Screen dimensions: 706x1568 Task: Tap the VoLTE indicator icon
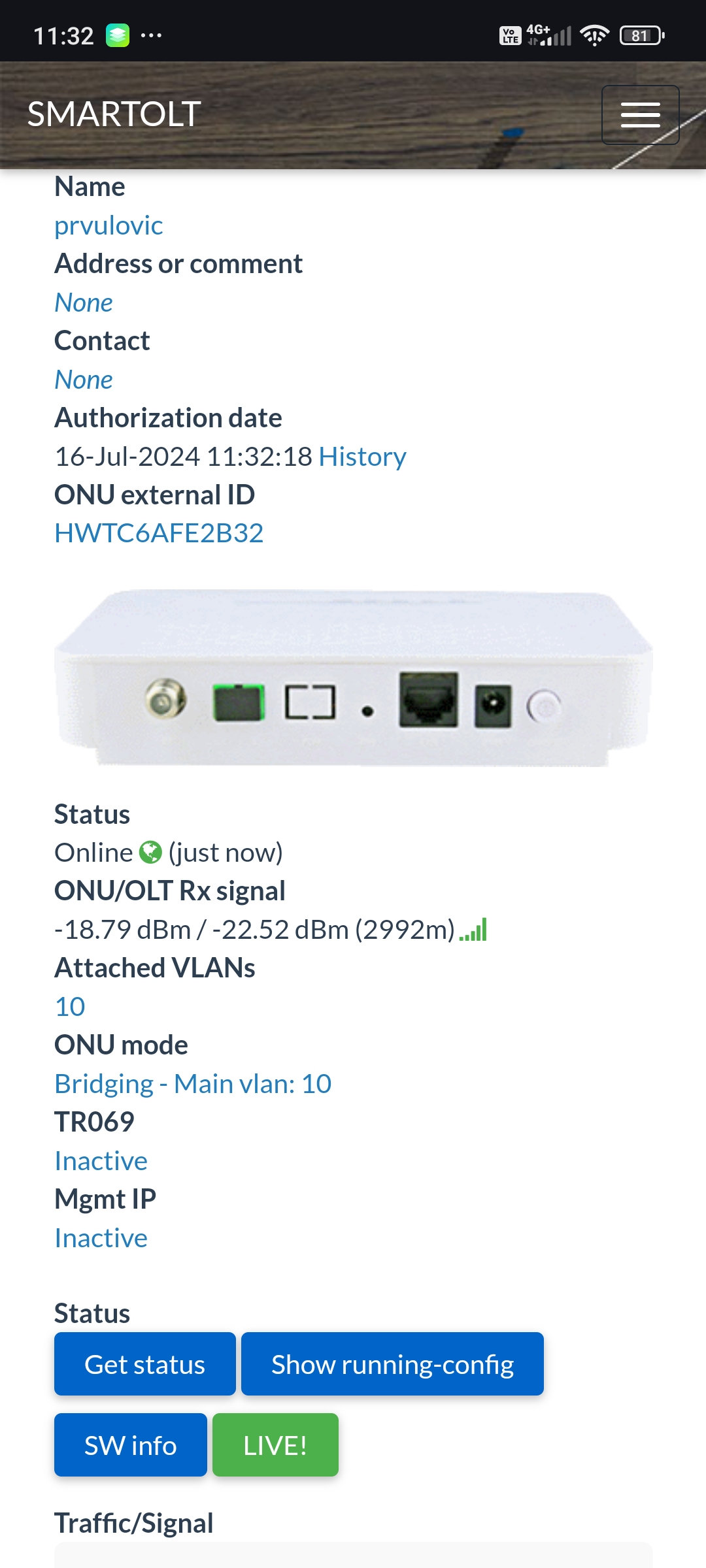tap(510, 35)
